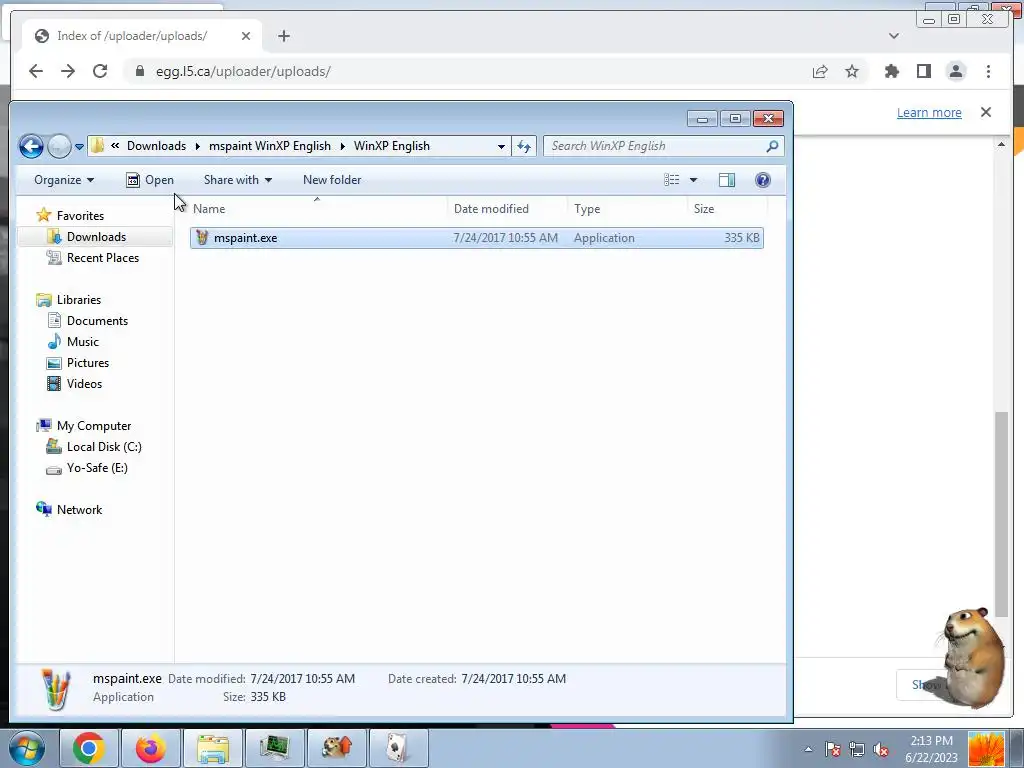
Task: Click the Chrome address bar URL
Action: tap(243, 71)
